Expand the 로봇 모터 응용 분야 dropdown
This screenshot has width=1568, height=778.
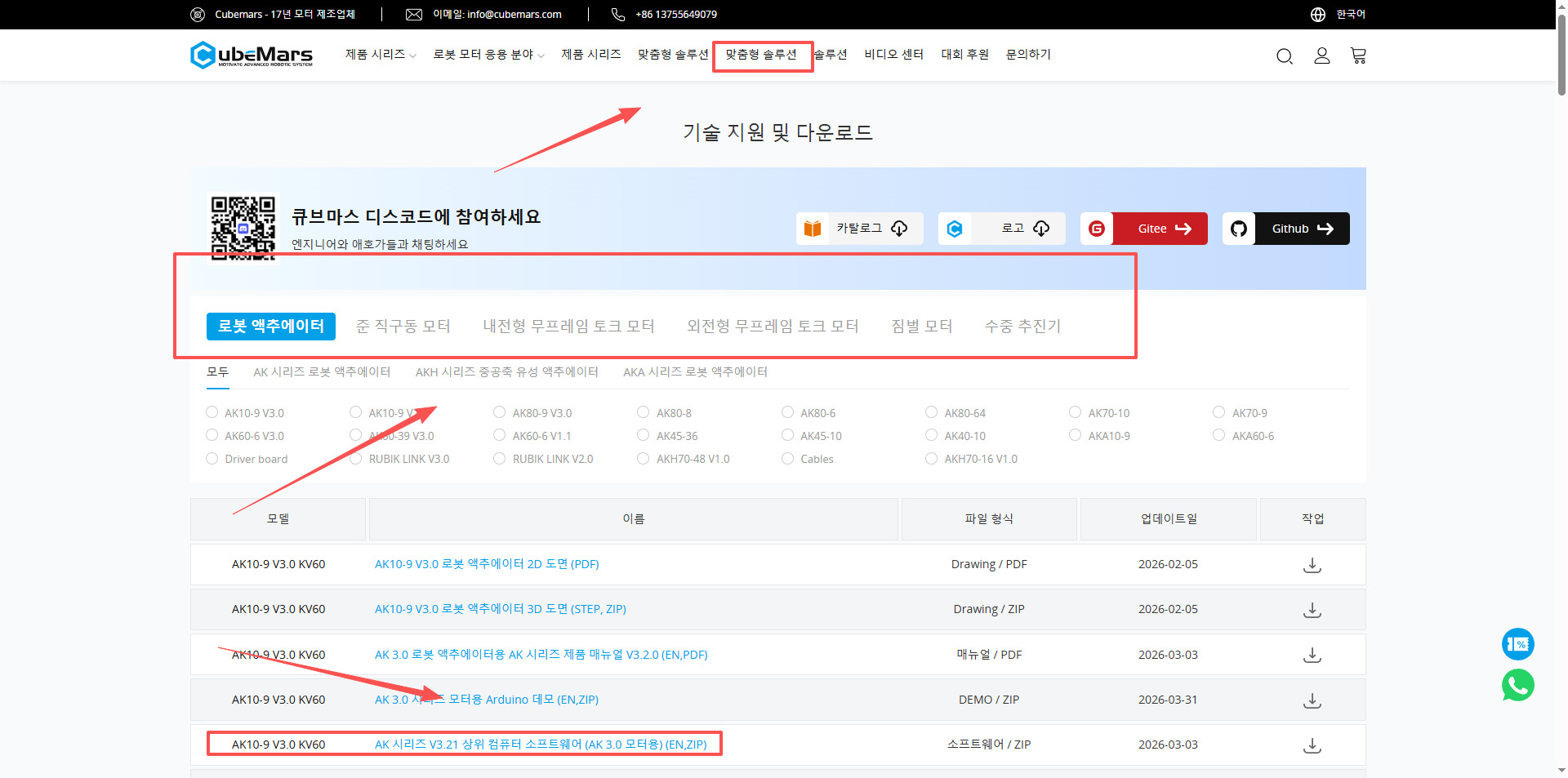pyautogui.click(x=488, y=55)
